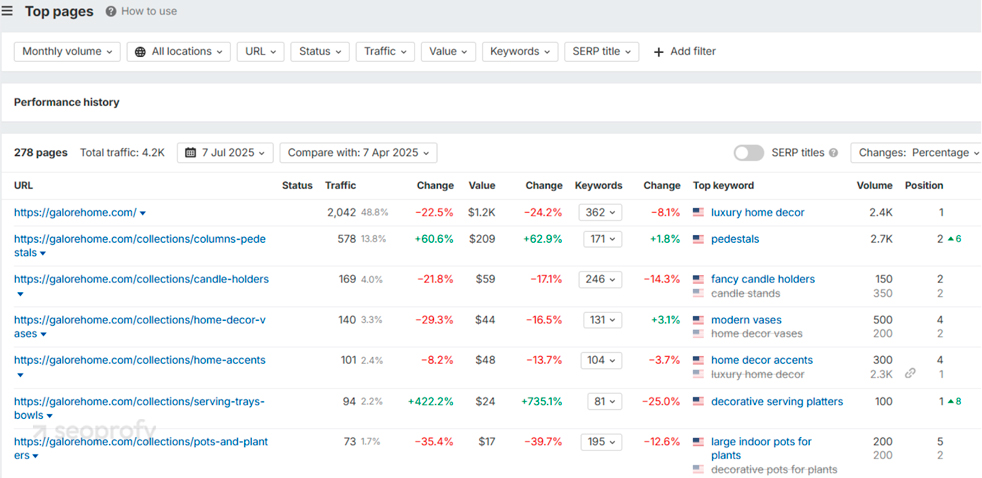982x478 pixels.
Task: Click the info icon next to SERP titles
Action: tap(834, 152)
